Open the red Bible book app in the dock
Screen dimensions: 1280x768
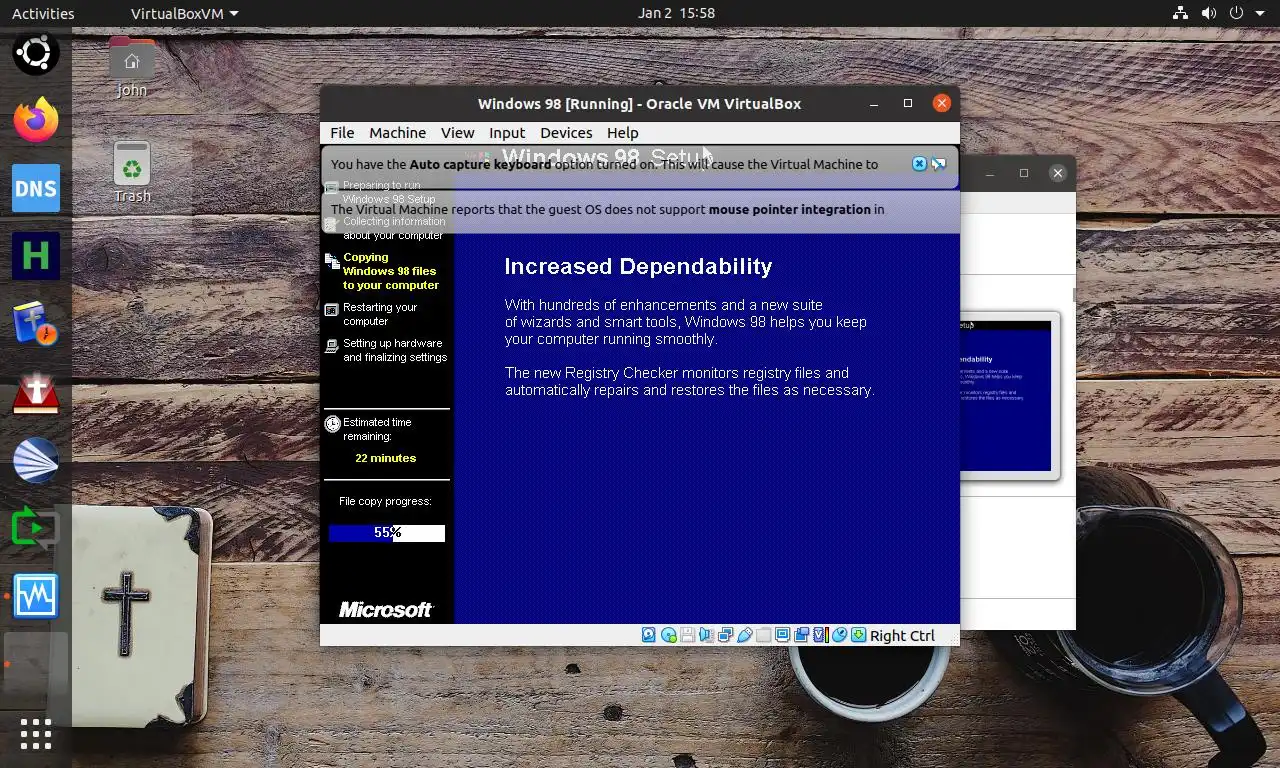pyautogui.click(x=36, y=392)
